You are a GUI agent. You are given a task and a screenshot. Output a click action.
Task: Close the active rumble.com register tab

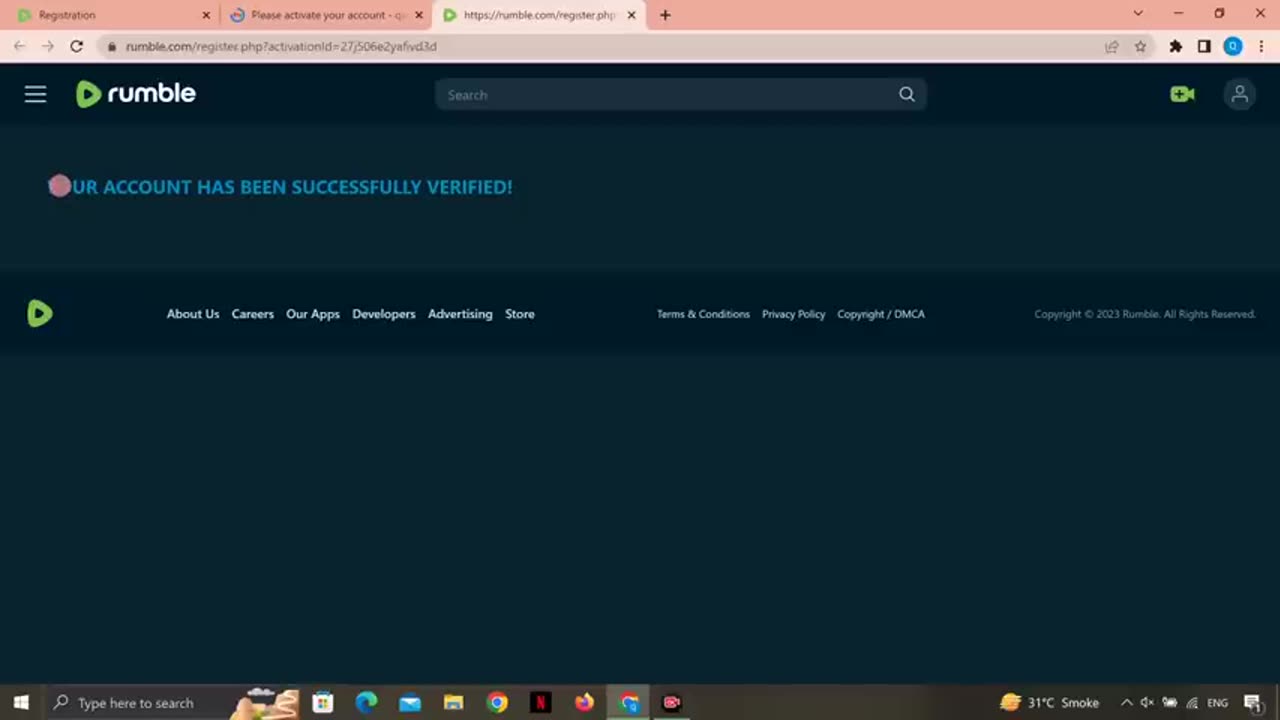coord(631,15)
